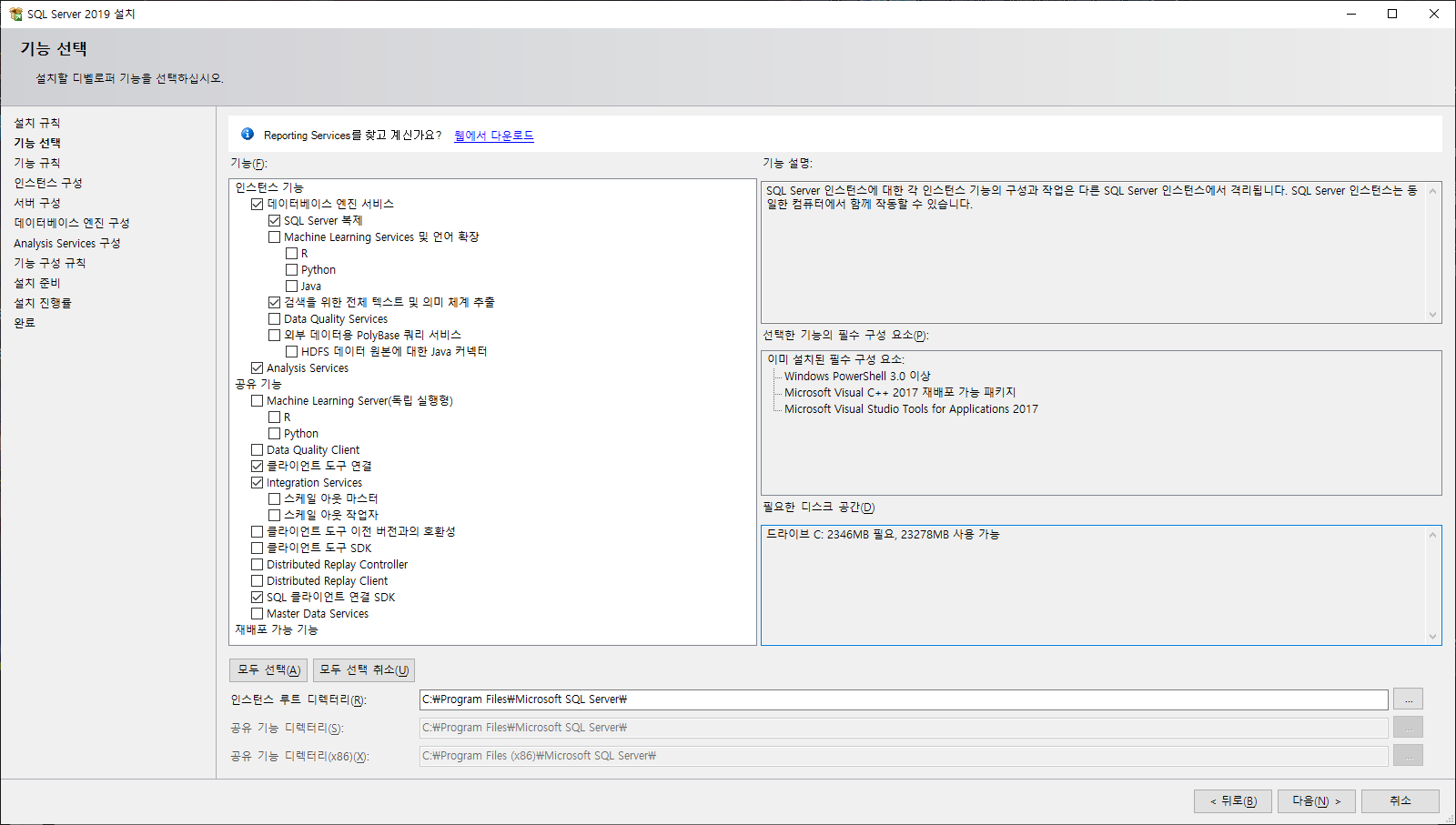Check Machine Learning Server(독립 실행형)
Screen dimensions: 1456x825
point(257,400)
